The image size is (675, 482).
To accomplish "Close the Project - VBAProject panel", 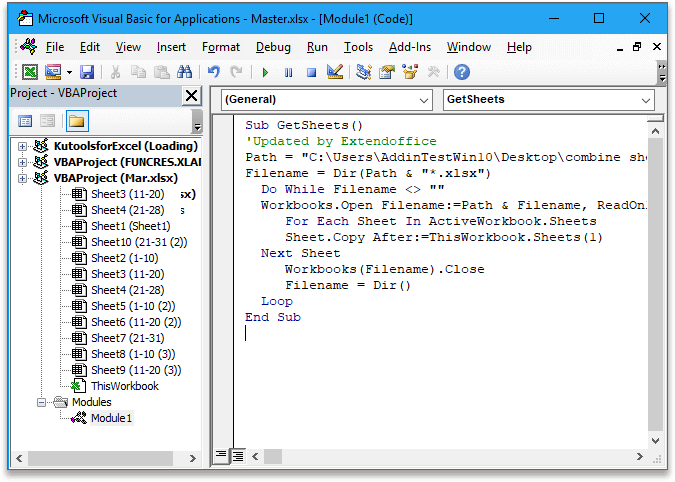I will (x=192, y=95).
